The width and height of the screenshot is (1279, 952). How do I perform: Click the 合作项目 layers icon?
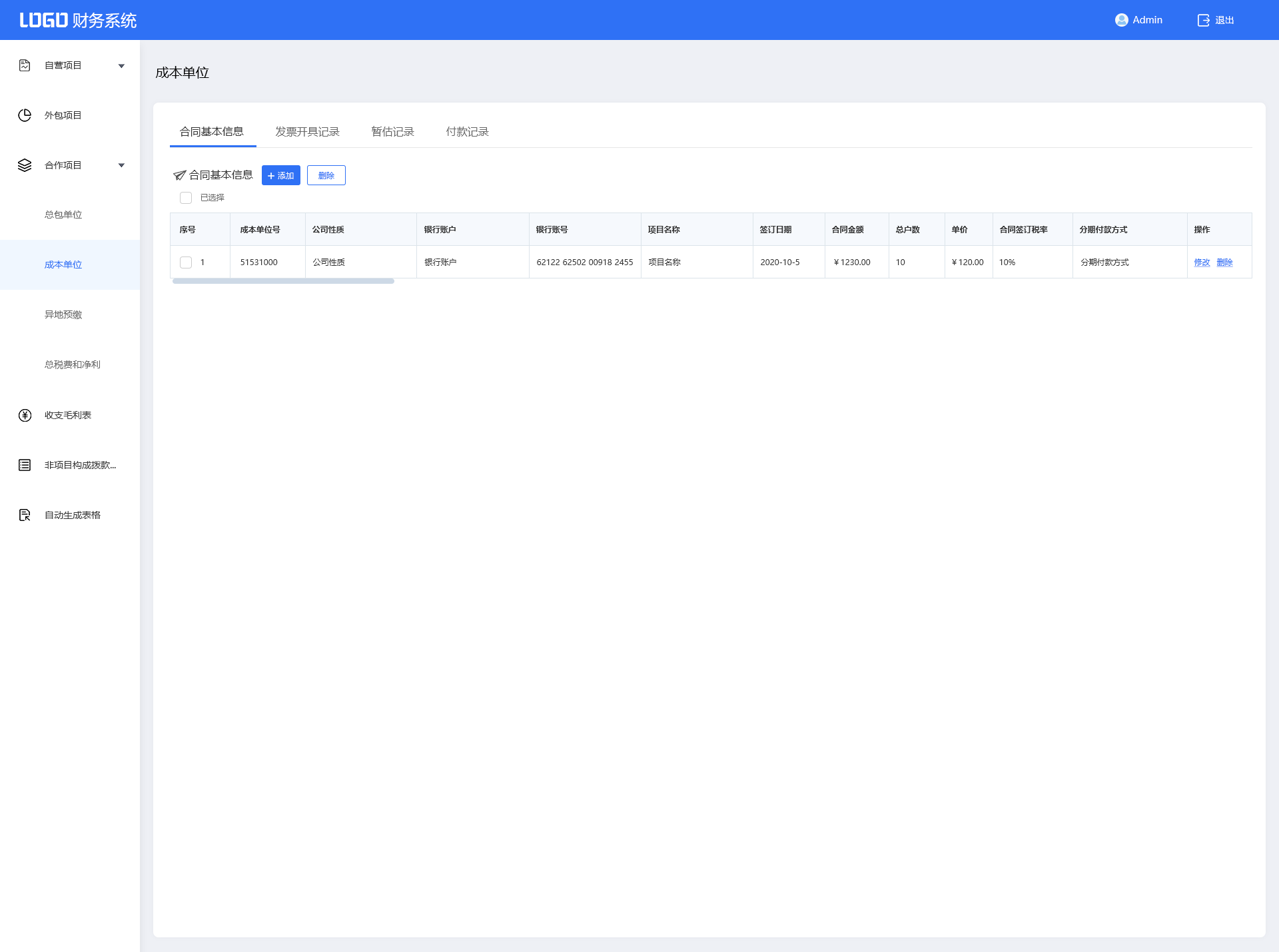[25, 165]
